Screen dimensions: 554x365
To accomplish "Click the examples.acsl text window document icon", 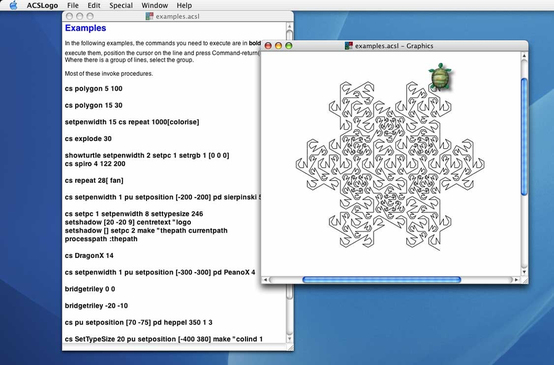I will (x=149, y=16).
